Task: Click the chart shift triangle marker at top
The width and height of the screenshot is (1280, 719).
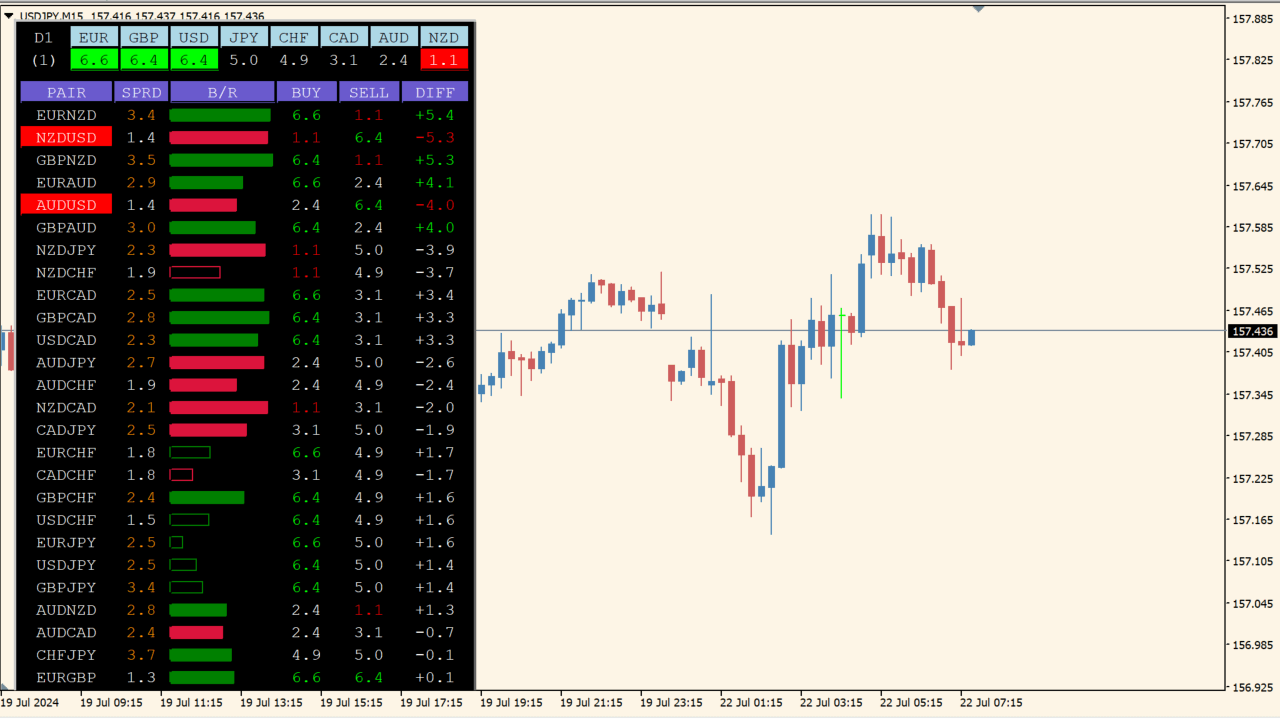Action: pyautogui.click(x=979, y=8)
